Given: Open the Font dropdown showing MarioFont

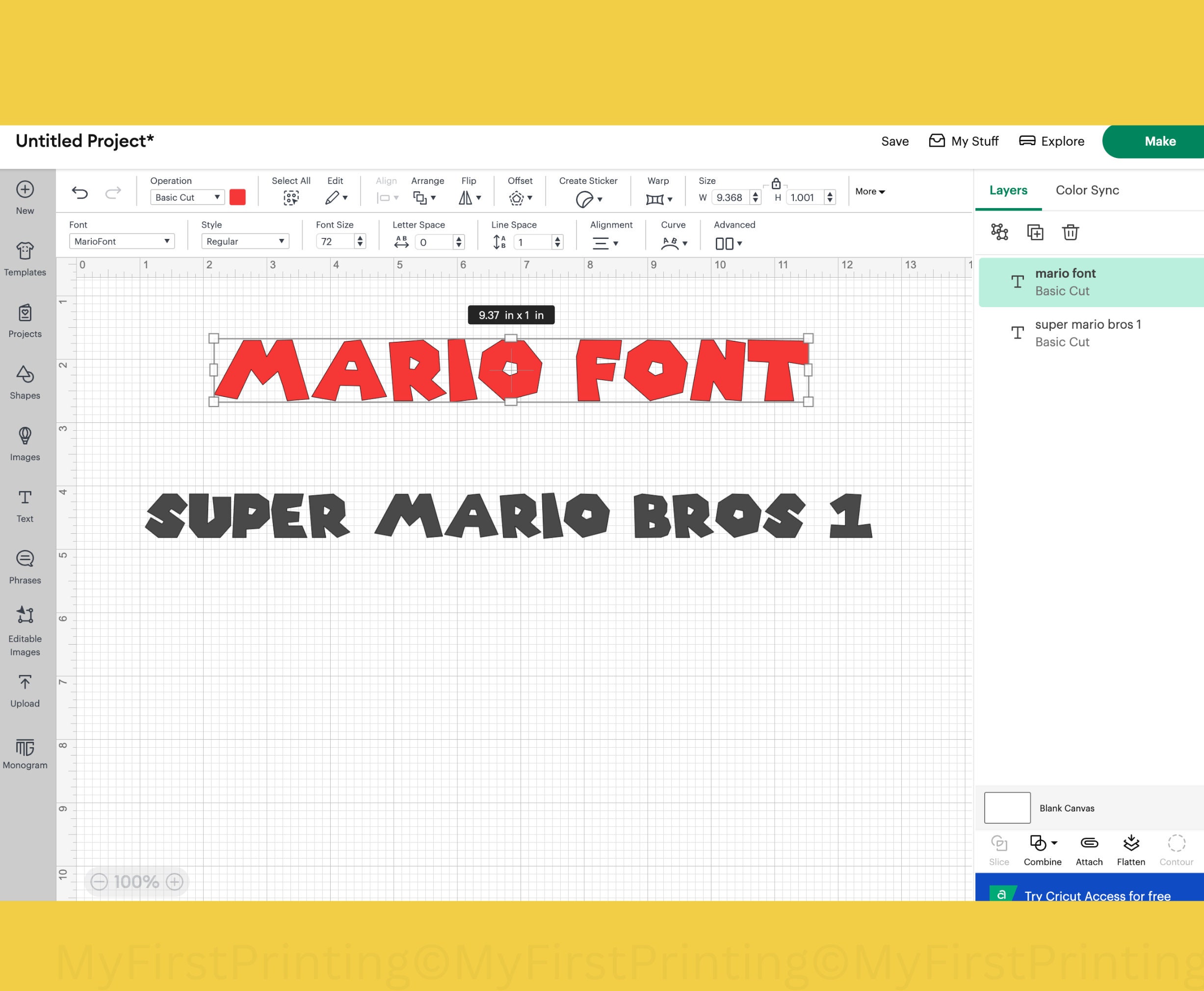Looking at the screenshot, I should 121,241.
